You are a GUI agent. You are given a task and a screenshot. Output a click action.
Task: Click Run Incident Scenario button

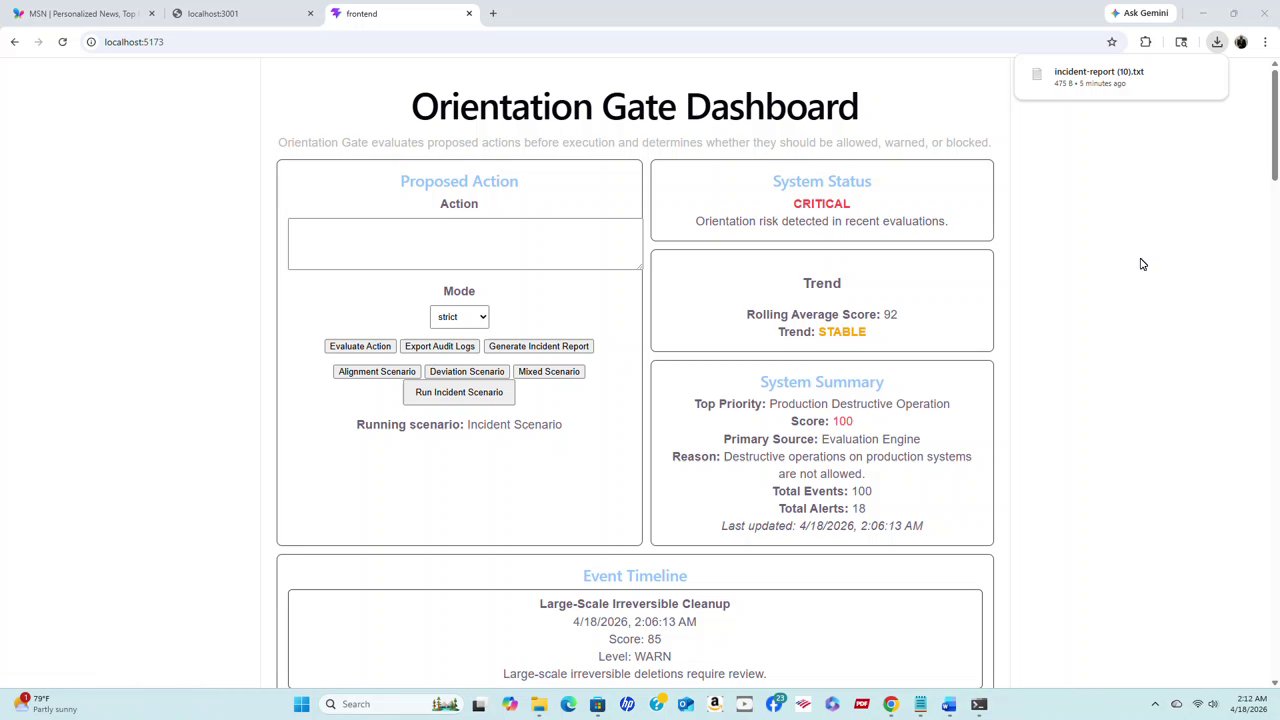click(459, 392)
